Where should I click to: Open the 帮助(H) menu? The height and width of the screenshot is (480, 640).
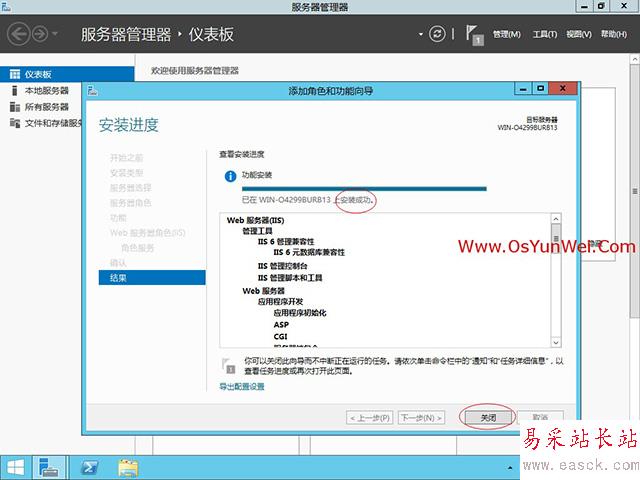click(613, 34)
